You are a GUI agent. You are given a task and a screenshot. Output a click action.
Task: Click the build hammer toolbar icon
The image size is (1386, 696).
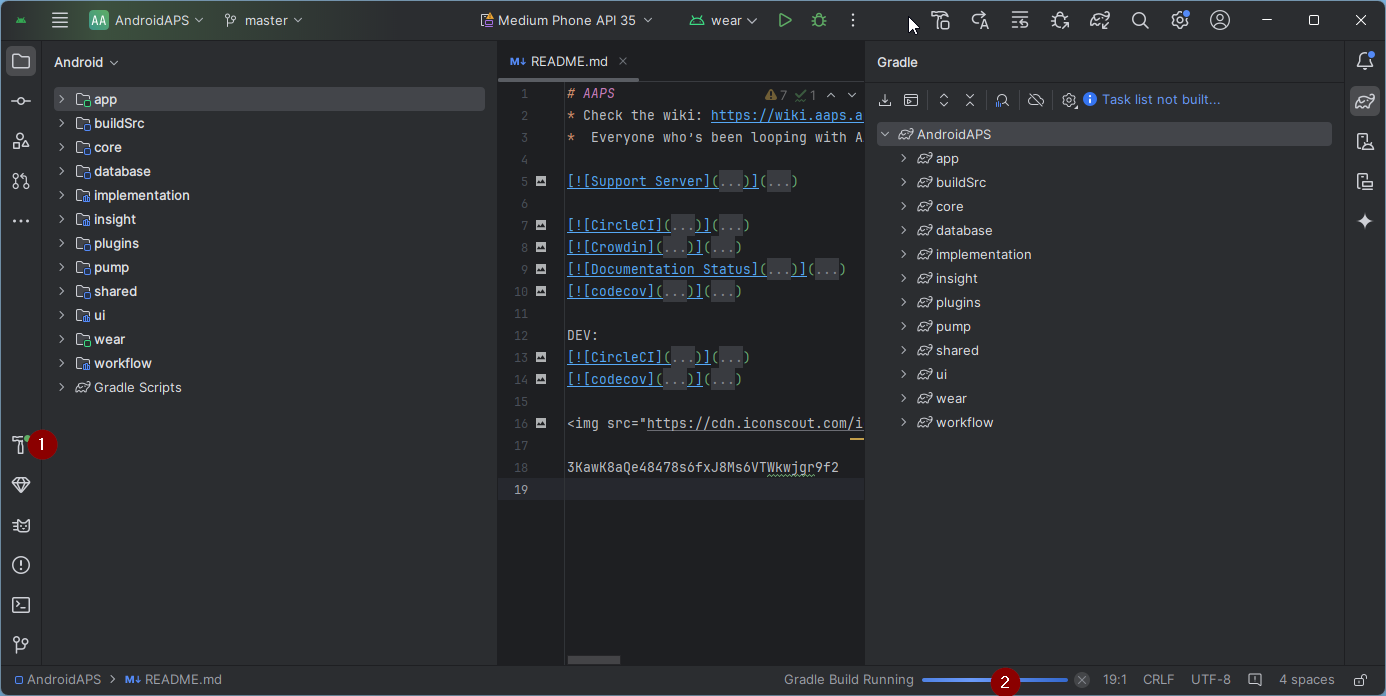point(940,20)
